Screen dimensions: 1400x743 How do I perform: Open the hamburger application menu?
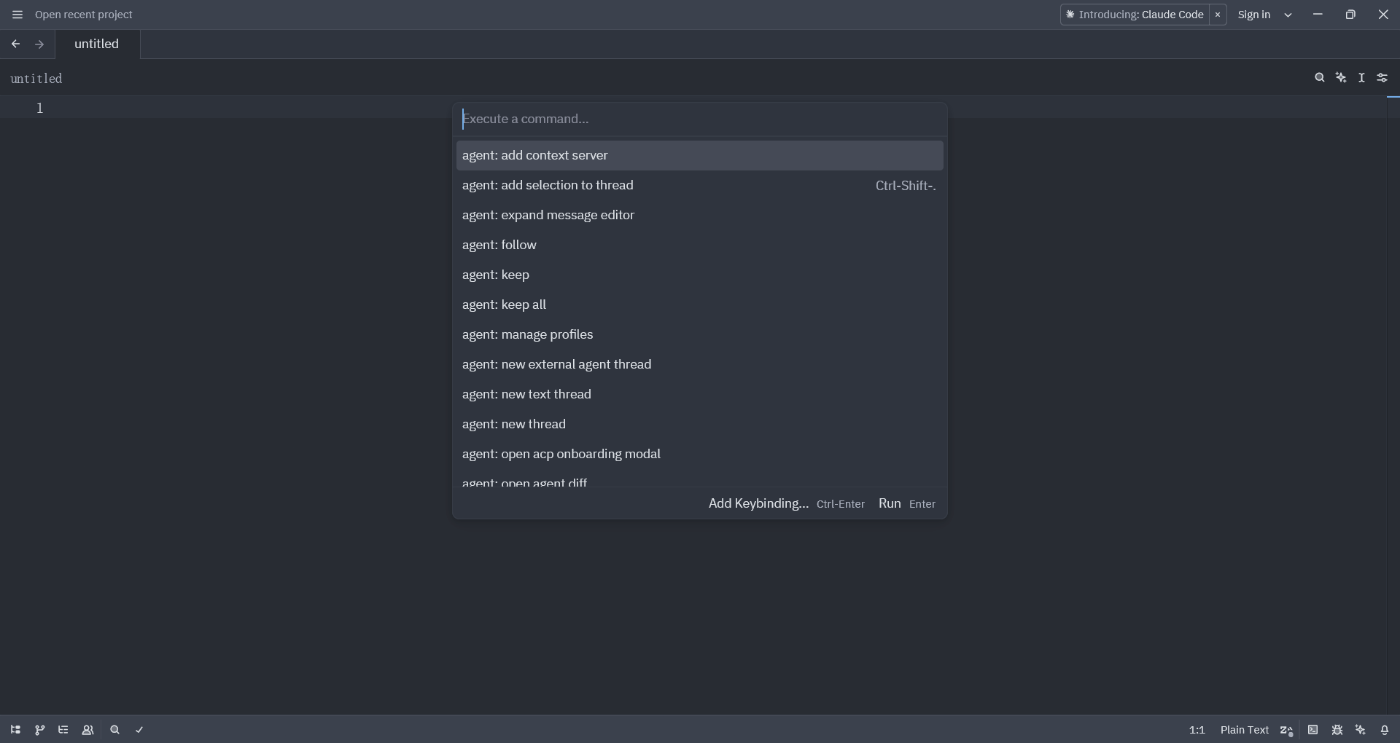pyautogui.click(x=17, y=14)
